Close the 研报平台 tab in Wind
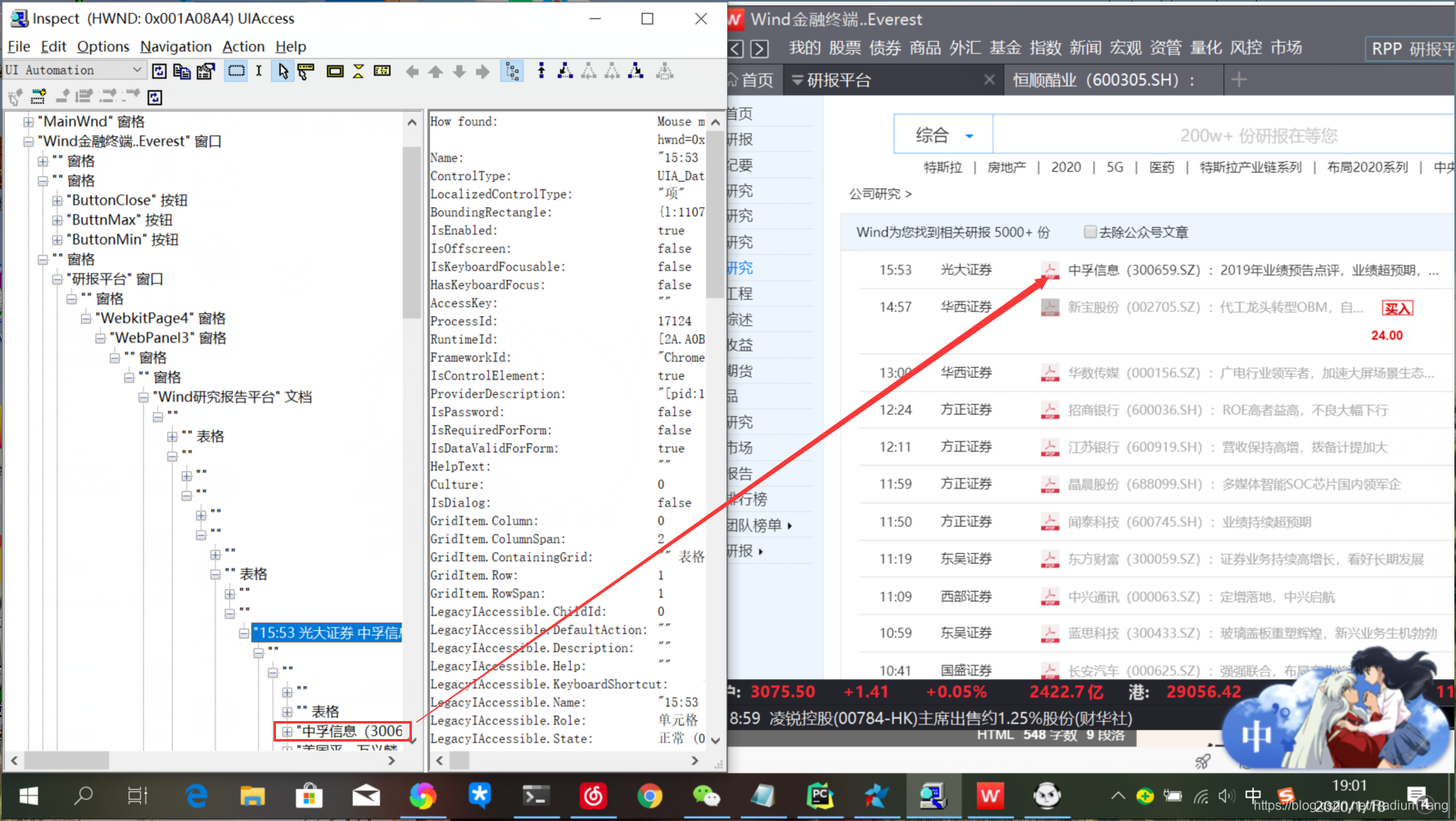The width and height of the screenshot is (1456, 821). click(989, 79)
